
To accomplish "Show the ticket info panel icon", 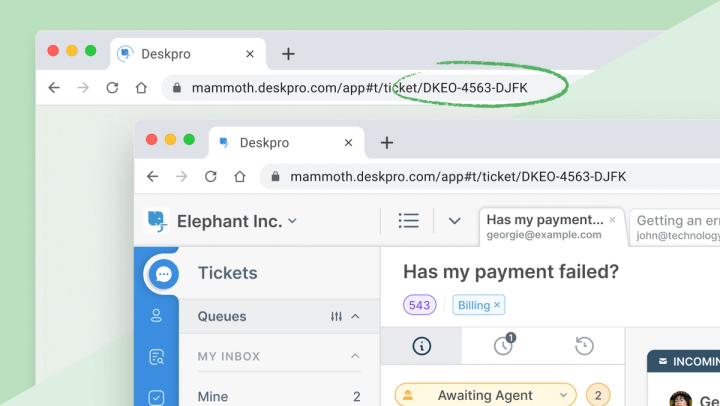I will click(x=421, y=346).
